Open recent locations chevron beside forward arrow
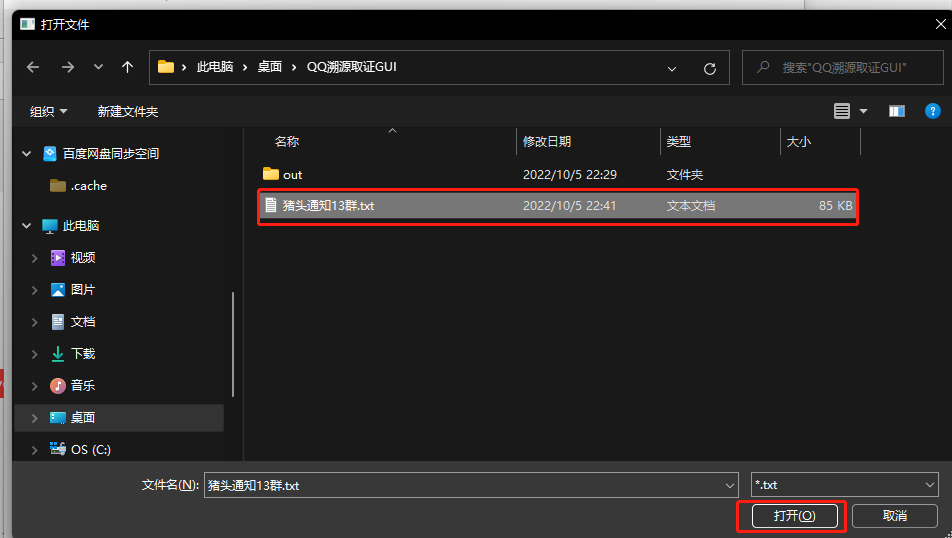952x538 pixels. click(x=98, y=67)
